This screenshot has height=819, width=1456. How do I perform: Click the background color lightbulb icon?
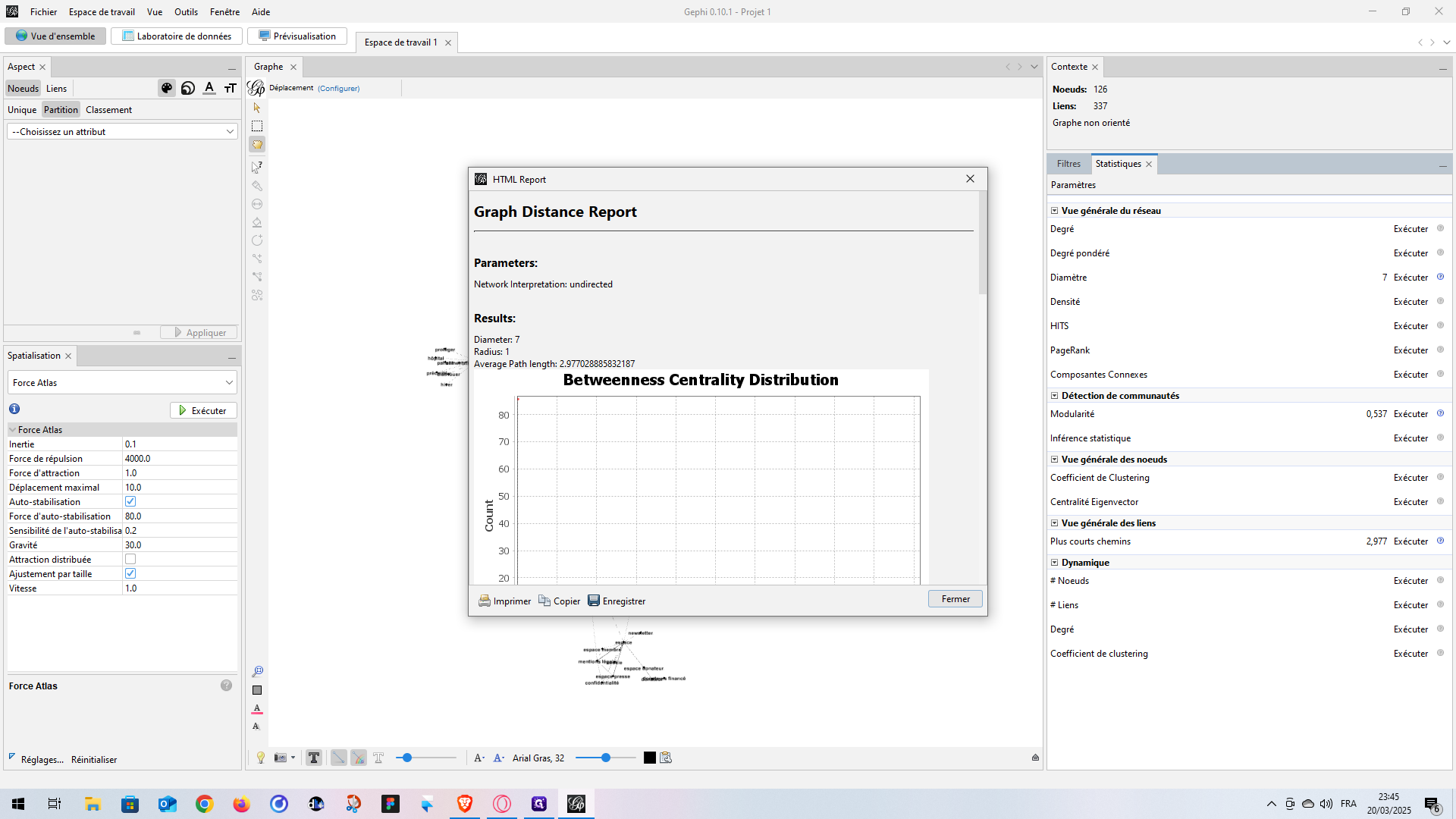pos(261,758)
